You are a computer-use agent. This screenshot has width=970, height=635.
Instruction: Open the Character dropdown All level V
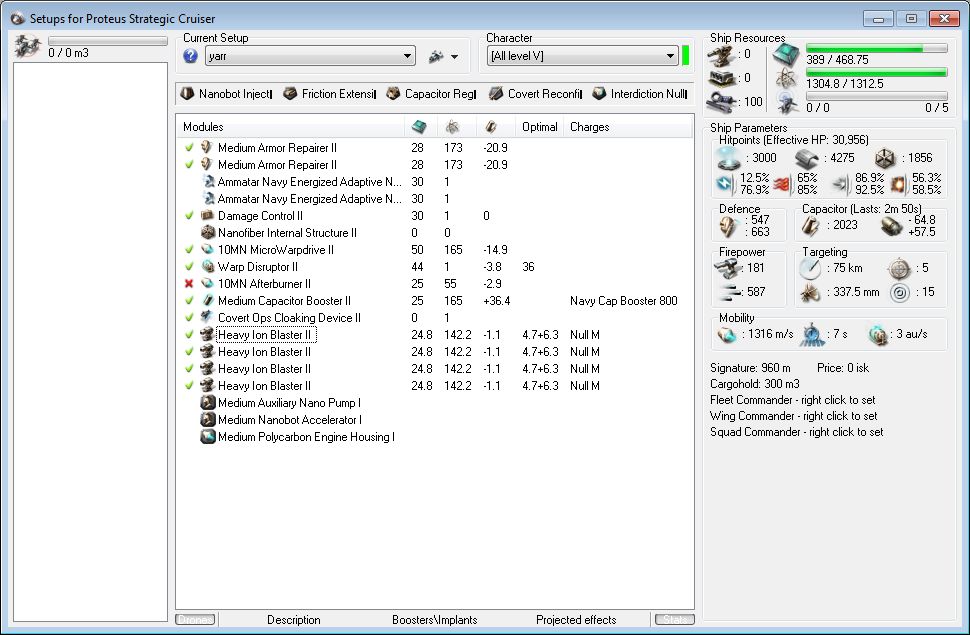point(582,56)
